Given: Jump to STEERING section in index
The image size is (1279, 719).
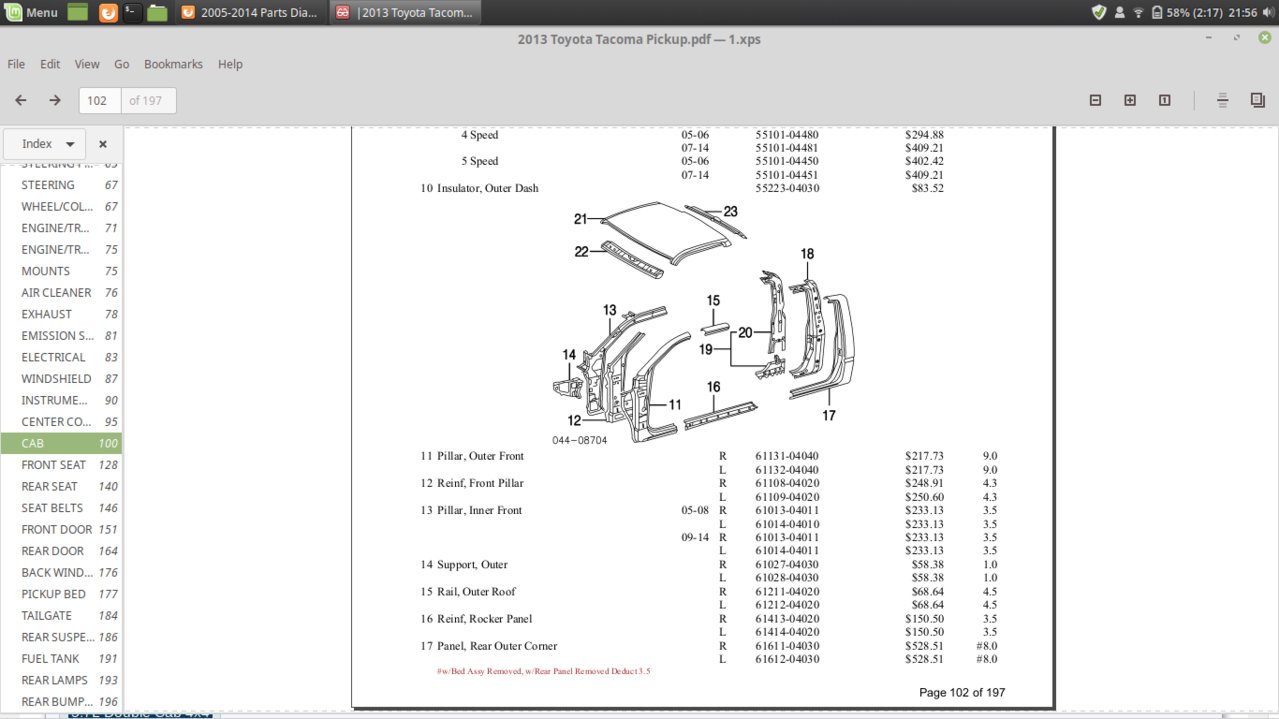Looking at the screenshot, I should tap(61, 185).
